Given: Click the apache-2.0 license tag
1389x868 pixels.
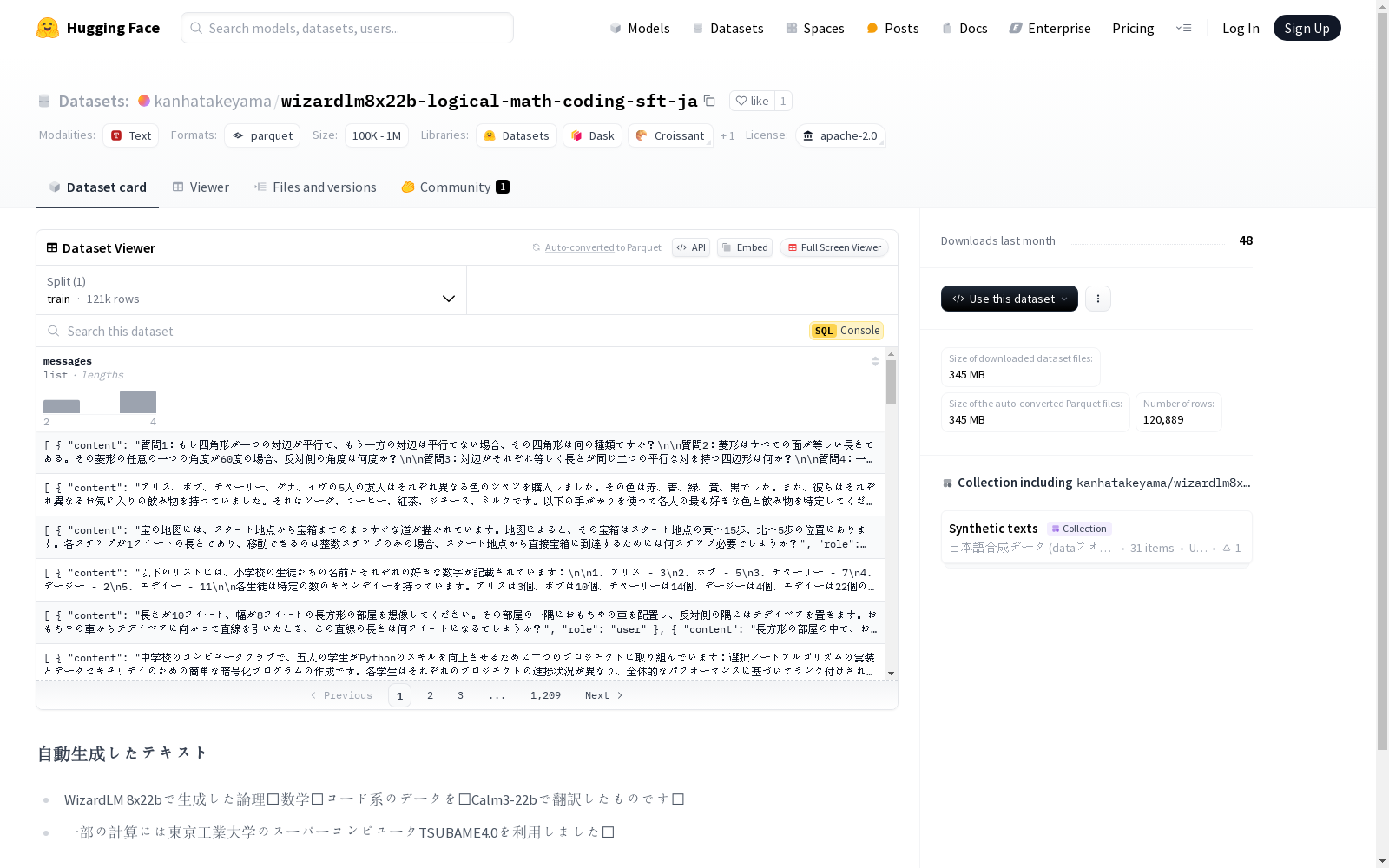Looking at the screenshot, I should (840, 135).
